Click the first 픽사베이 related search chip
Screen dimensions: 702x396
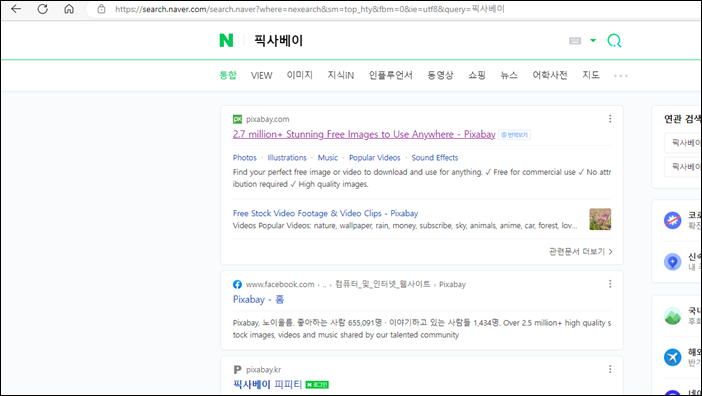tap(683, 143)
